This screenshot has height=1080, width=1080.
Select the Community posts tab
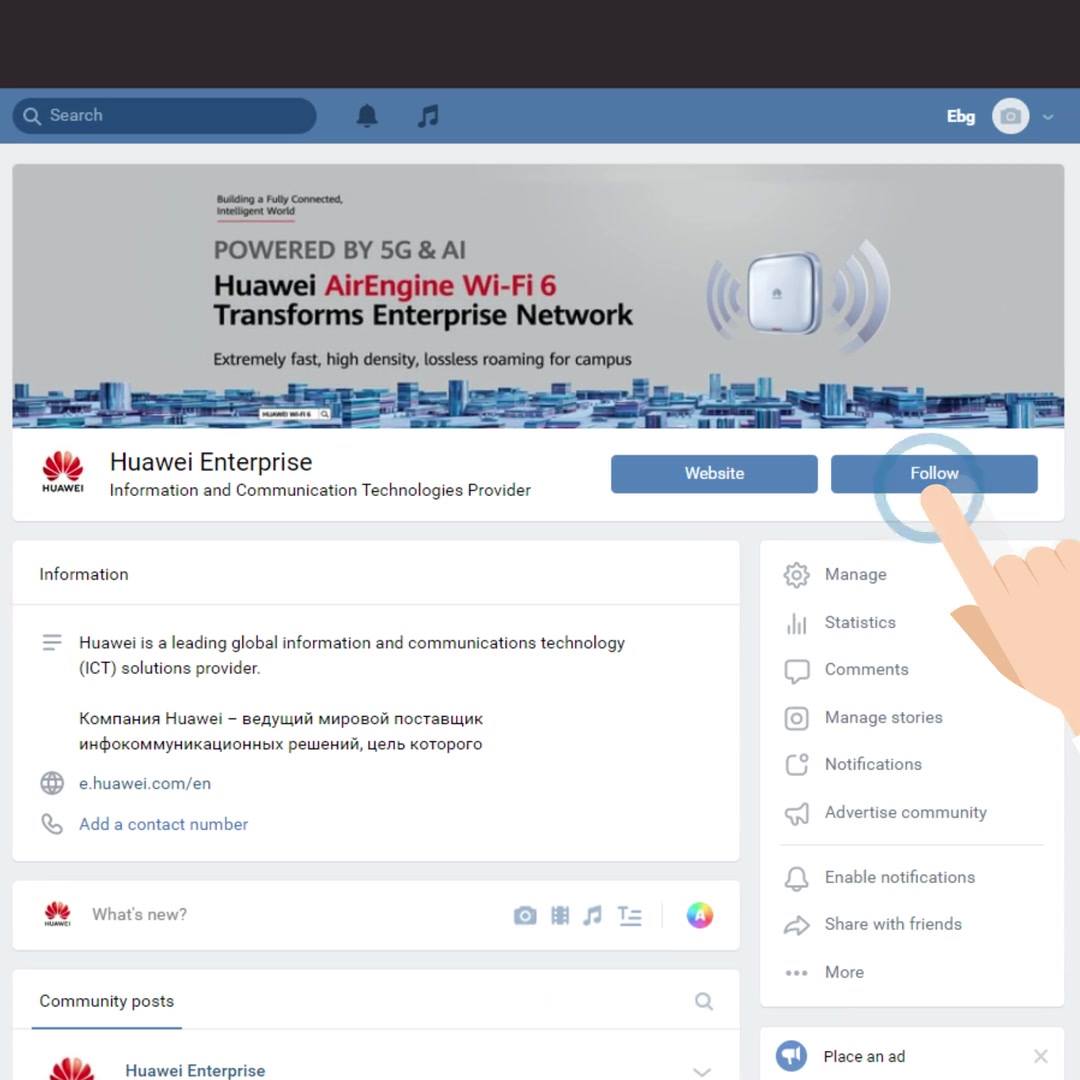(x=107, y=1001)
